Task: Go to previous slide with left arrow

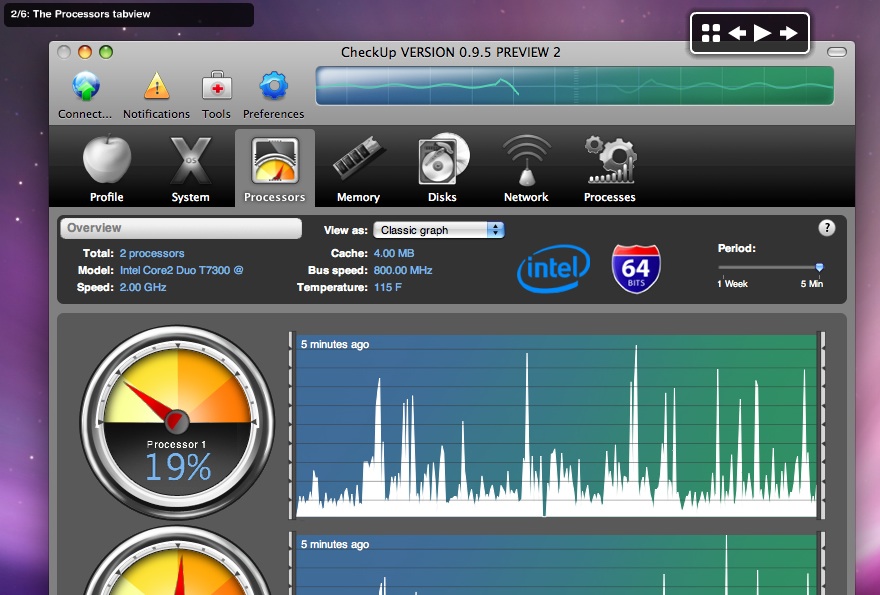Action: 737,33
